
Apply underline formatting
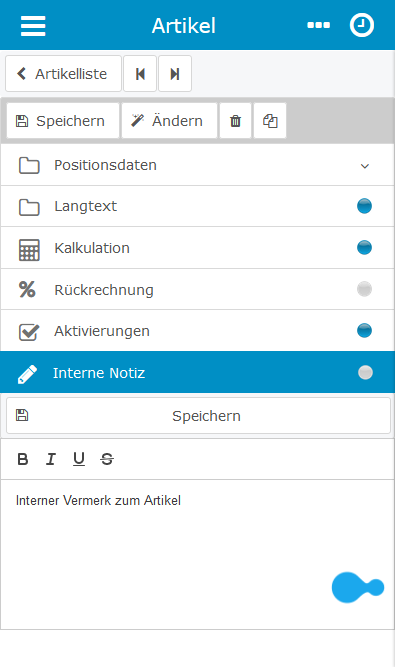click(x=79, y=459)
